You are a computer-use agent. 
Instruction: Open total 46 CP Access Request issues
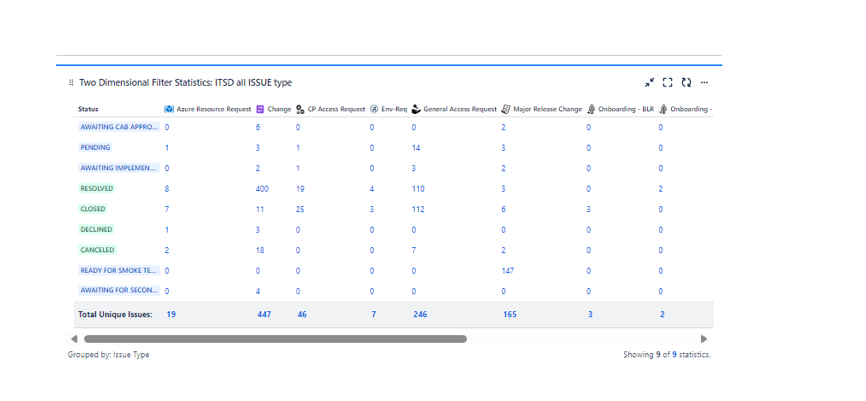[302, 314]
